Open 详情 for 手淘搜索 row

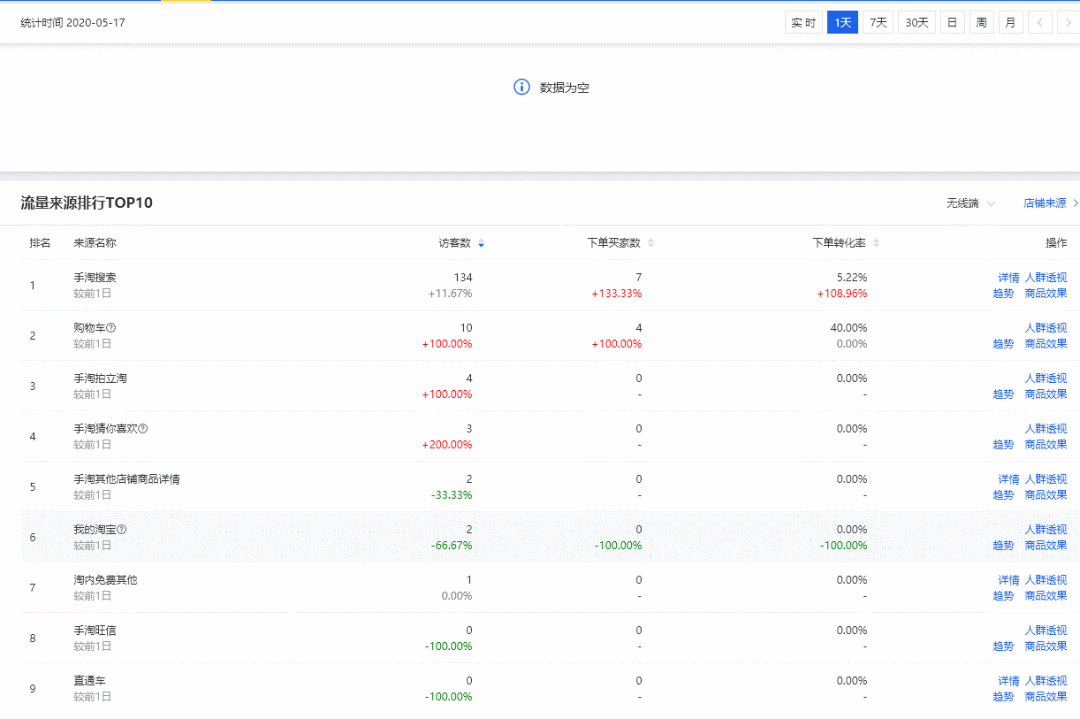pyautogui.click(x=1008, y=278)
